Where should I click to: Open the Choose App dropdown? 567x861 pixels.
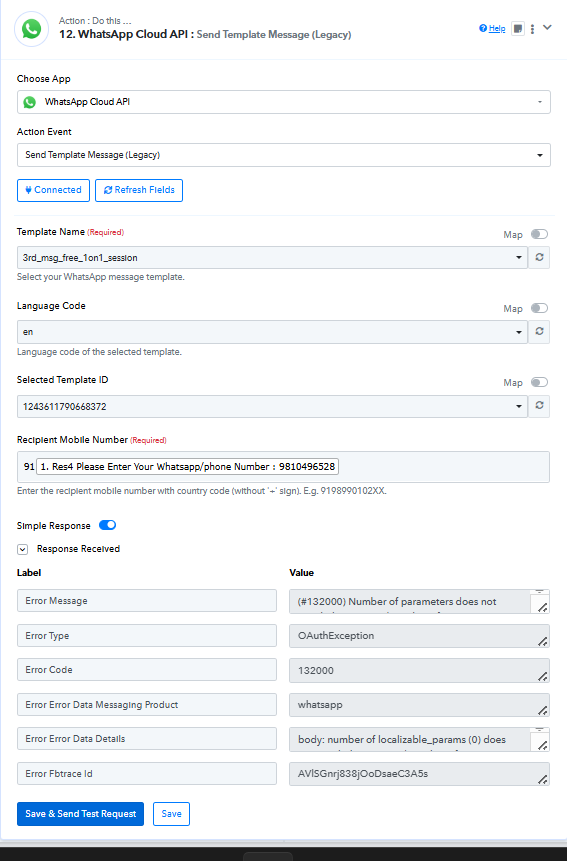click(284, 102)
